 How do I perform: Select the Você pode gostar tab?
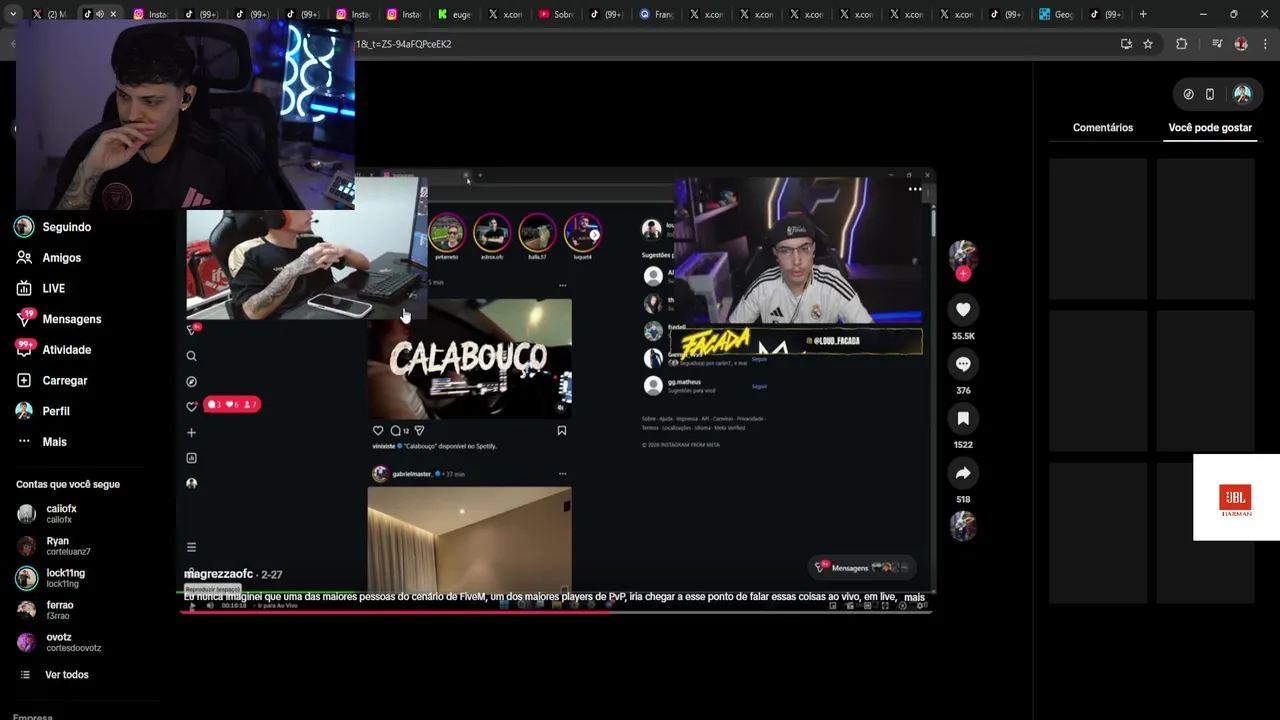pyautogui.click(x=1210, y=128)
